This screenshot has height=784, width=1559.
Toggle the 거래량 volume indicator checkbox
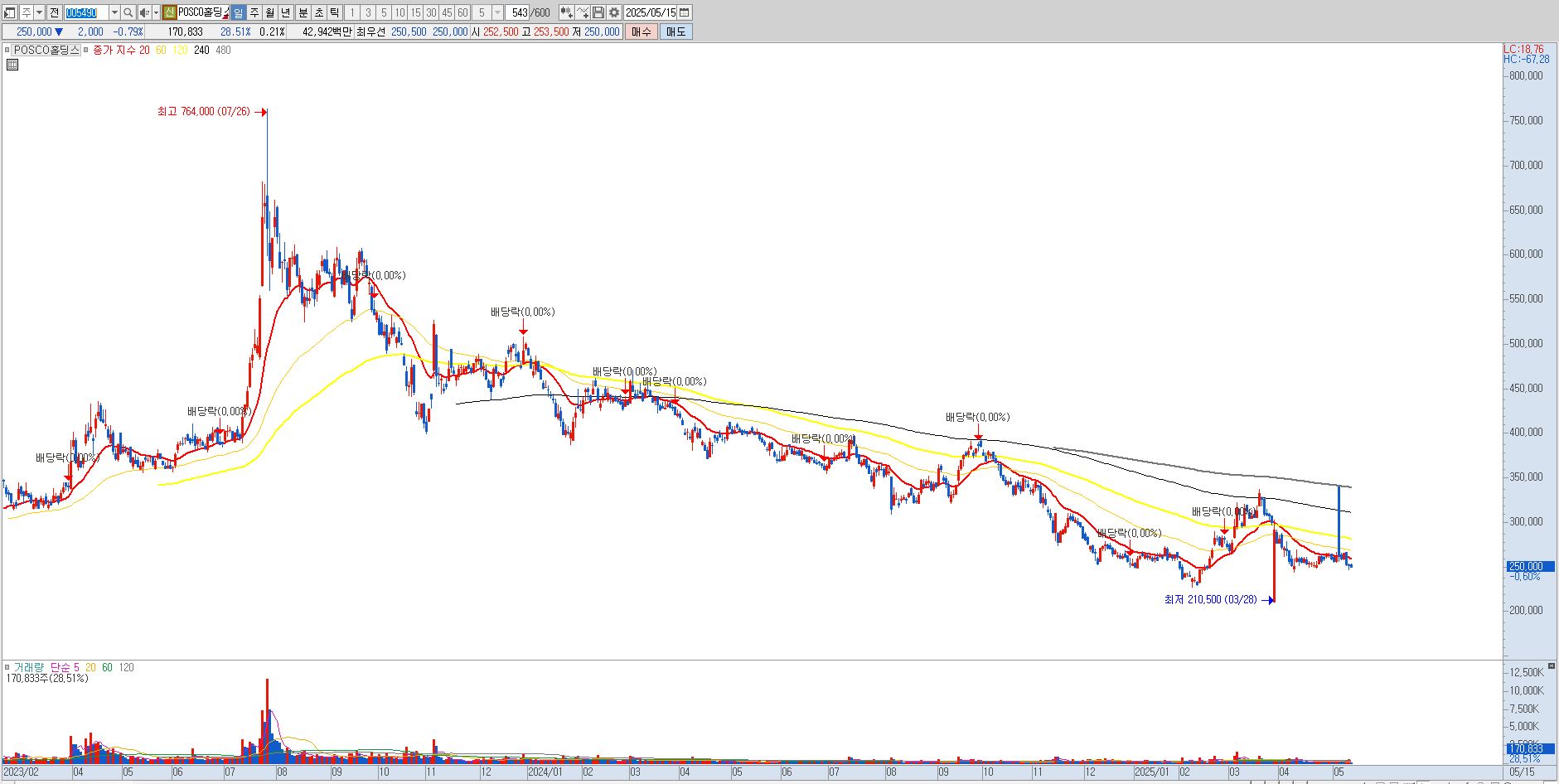(x=7, y=667)
